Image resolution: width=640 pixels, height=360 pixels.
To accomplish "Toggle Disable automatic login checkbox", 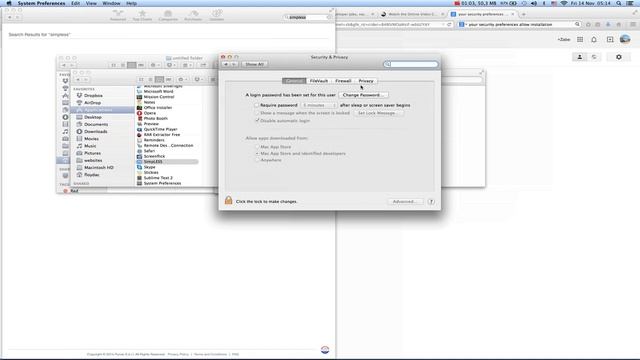I will [257, 121].
